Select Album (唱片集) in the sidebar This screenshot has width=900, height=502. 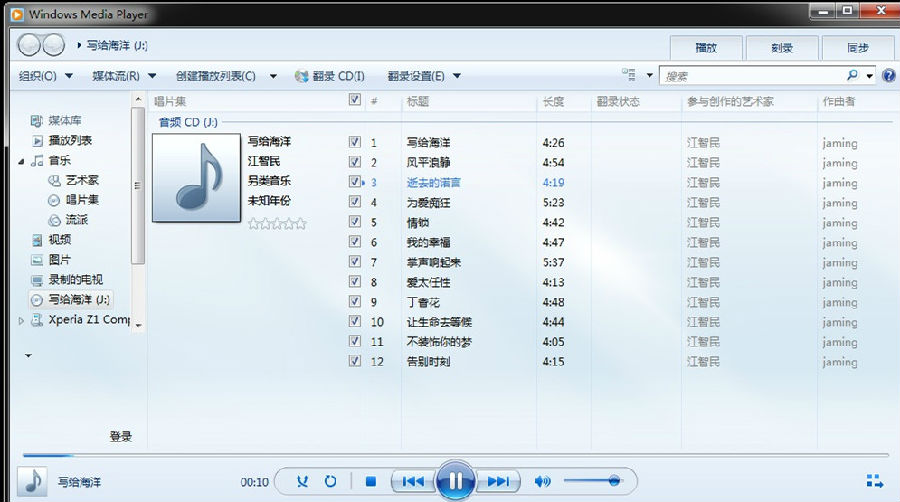(73, 200)
